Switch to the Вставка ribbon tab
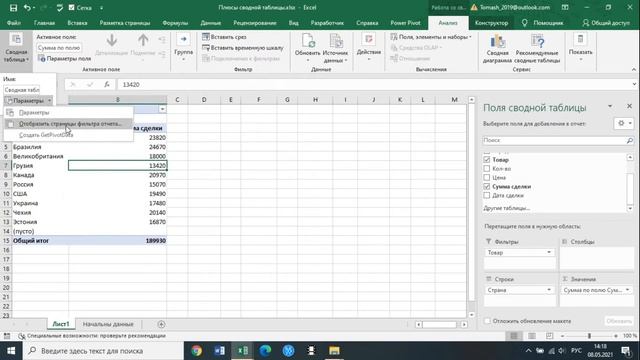 tap(77, 23)
